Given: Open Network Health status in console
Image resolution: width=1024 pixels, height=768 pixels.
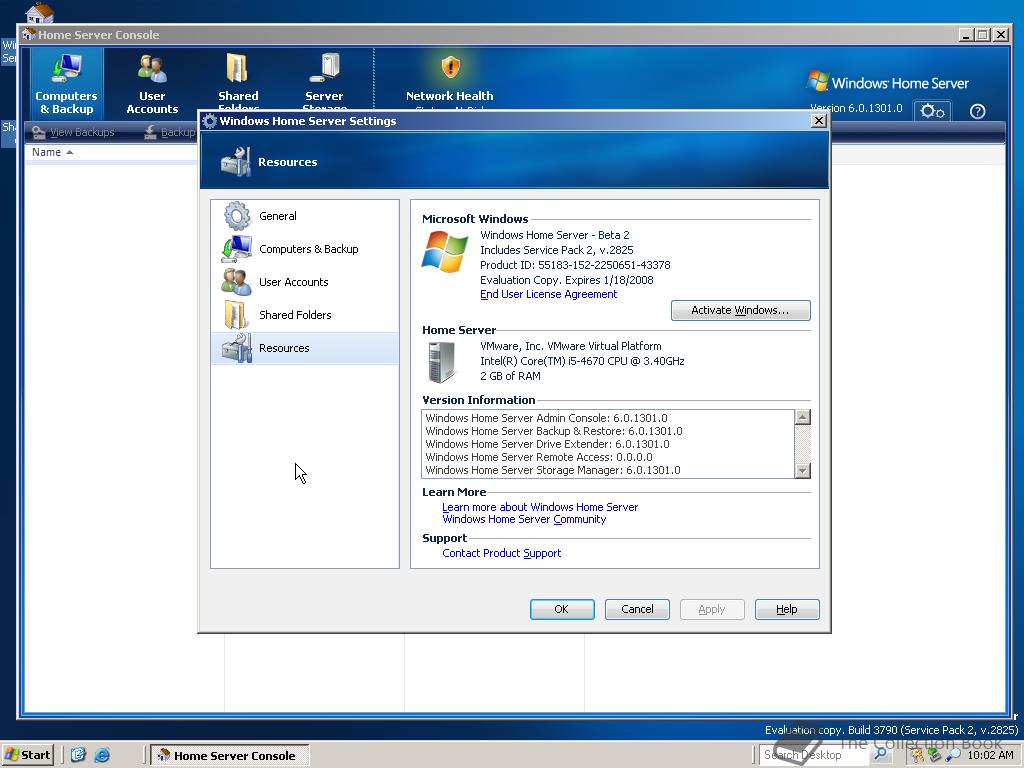Looking at the screenshot, I should 449,82.
